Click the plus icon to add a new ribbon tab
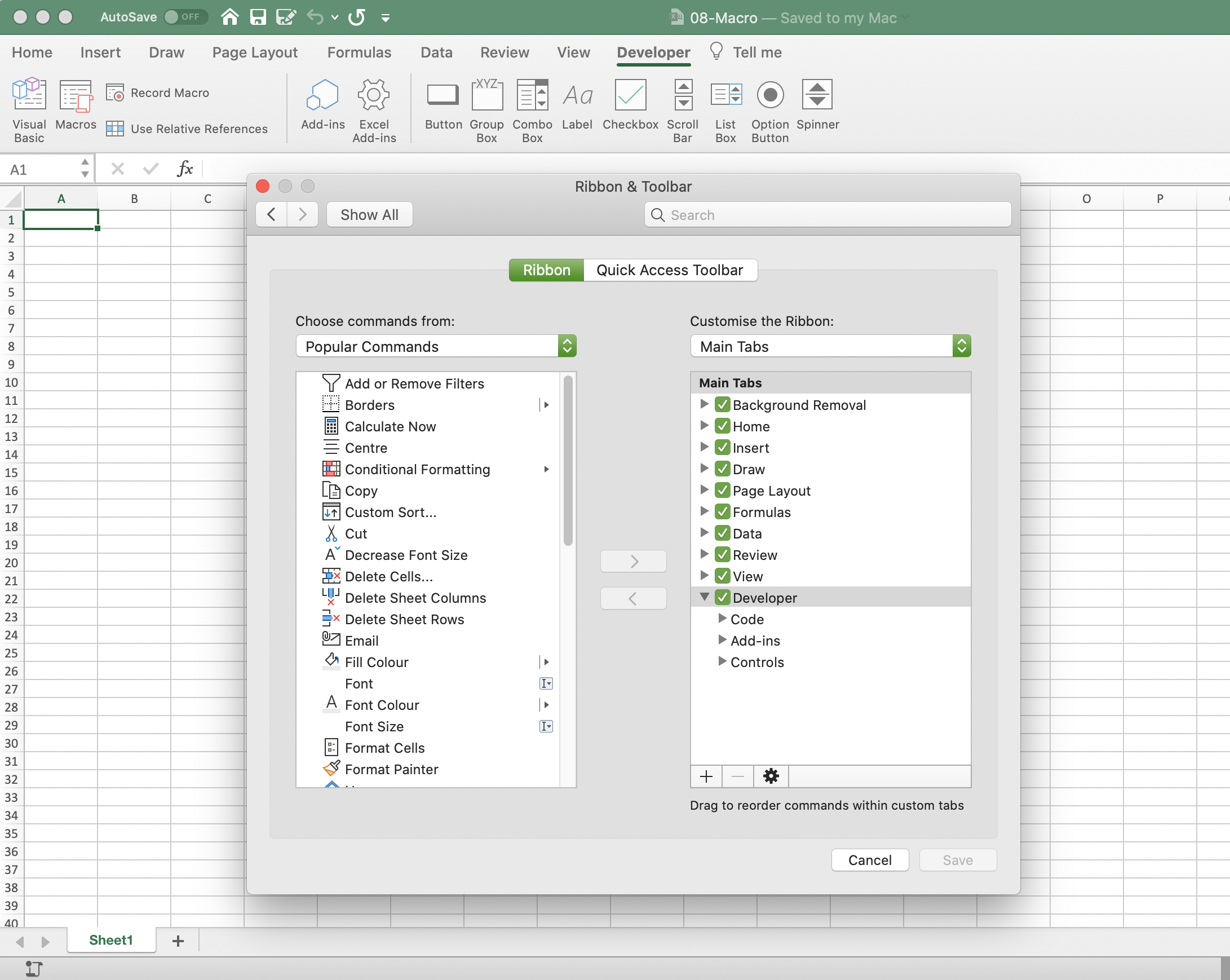This screenshot has height=980, width=1230. pos(706,776)
